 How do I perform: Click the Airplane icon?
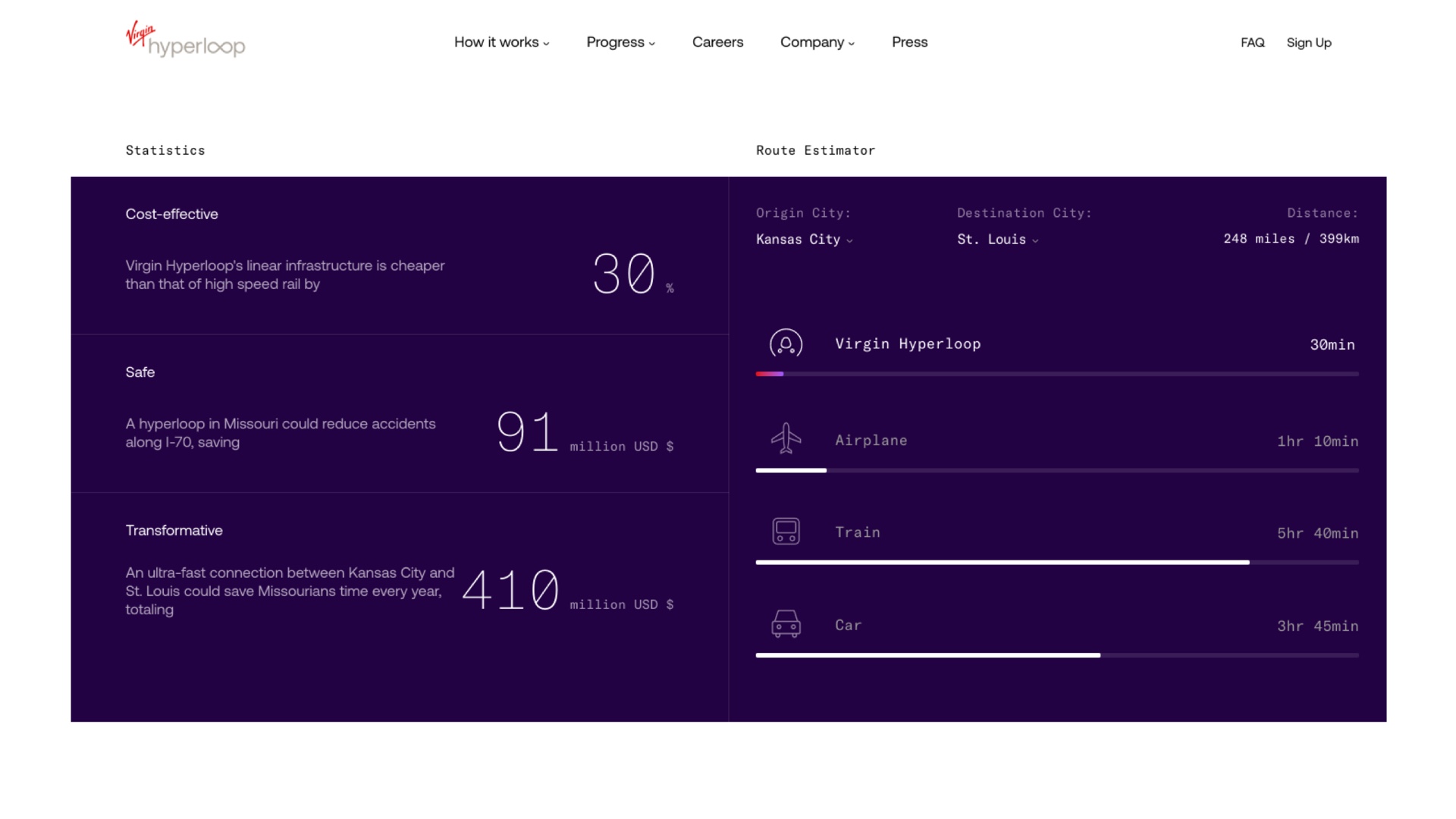(786, 438)
